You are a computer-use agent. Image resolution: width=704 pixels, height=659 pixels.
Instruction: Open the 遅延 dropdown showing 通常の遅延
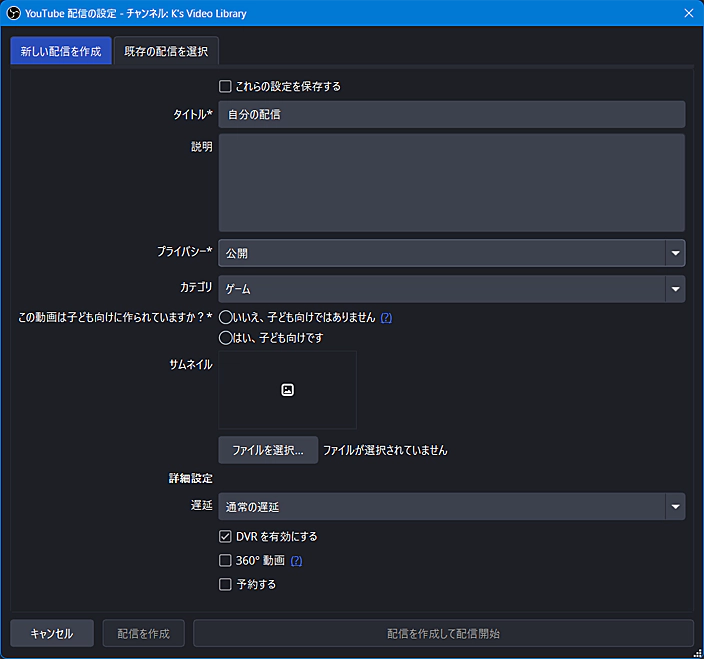452,507
